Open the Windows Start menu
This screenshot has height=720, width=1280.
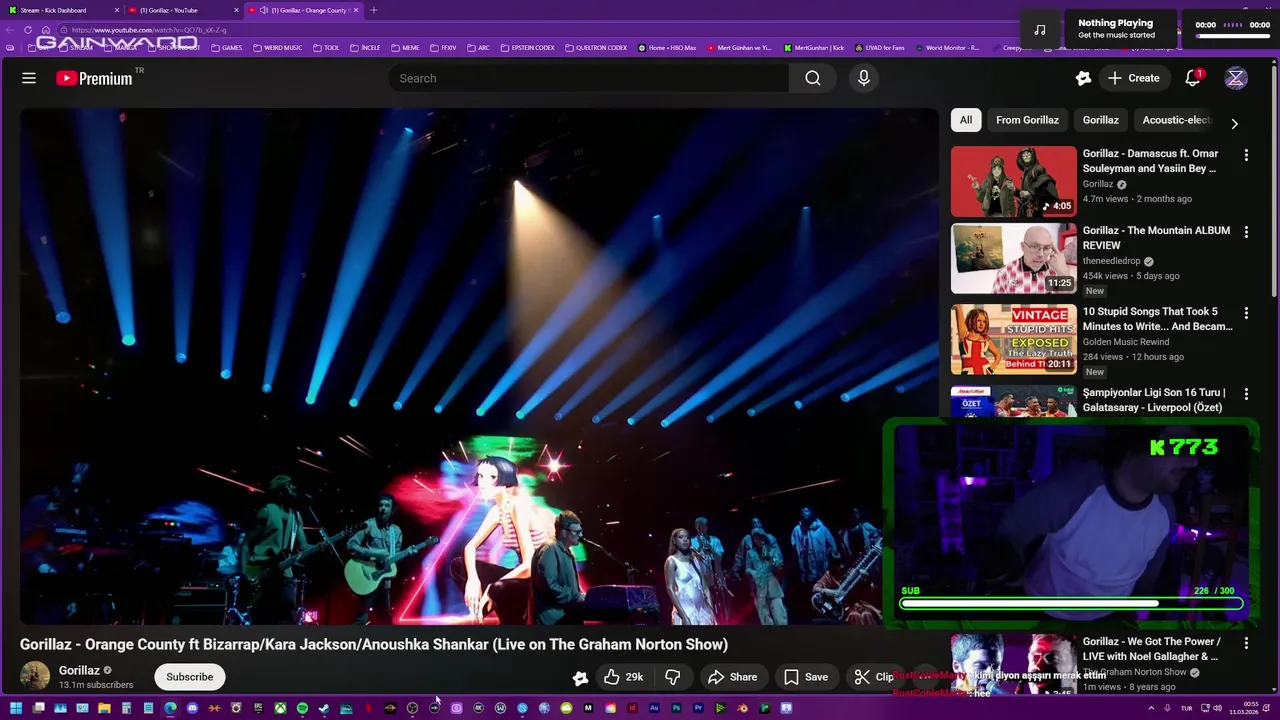[16, 708]
